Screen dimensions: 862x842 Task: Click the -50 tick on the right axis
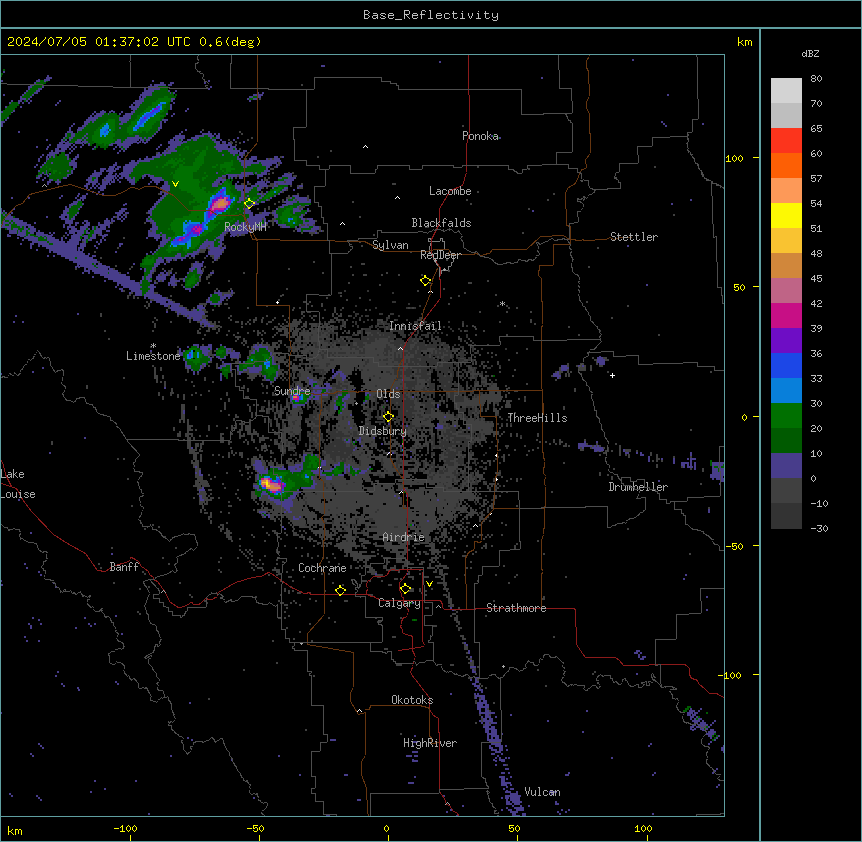click(734, 546)
